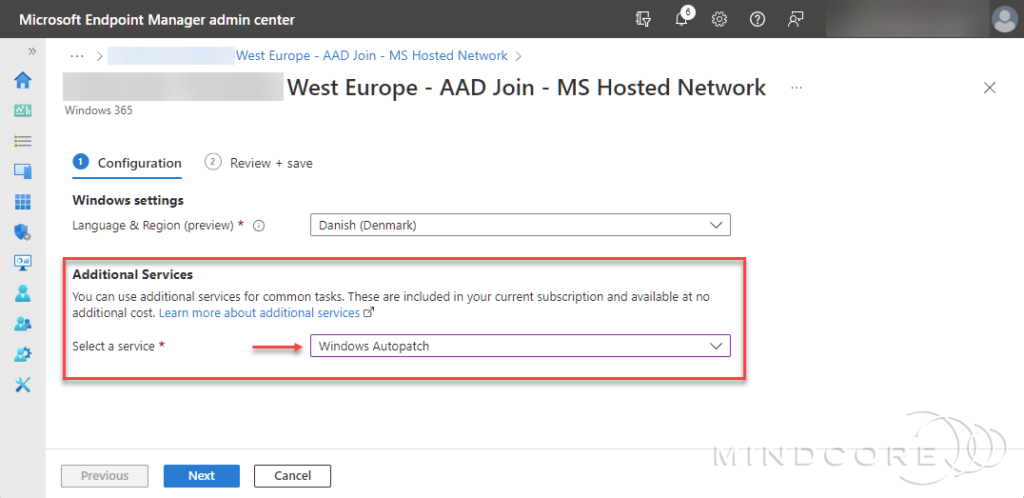Open the account avatar menu
This screenshot has width=1024, height=498.
[1004, 19]
